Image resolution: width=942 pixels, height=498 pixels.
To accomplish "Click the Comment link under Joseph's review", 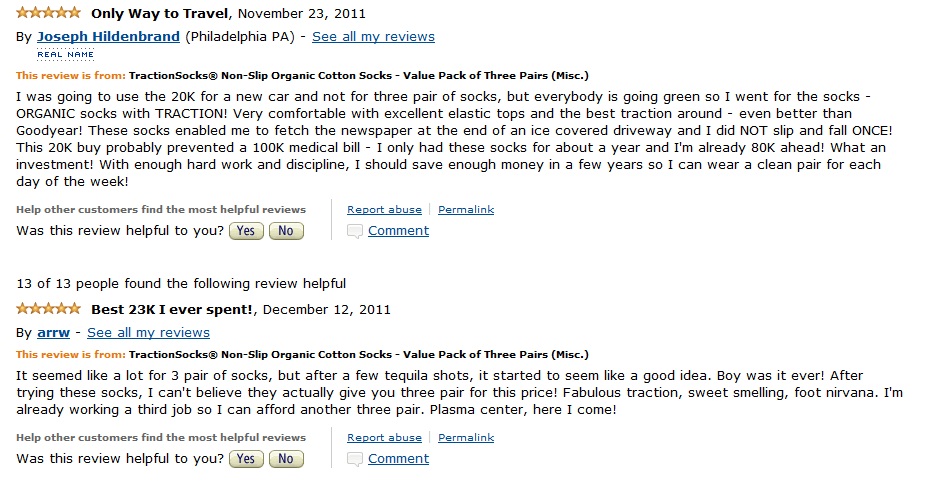I will 398,231.
